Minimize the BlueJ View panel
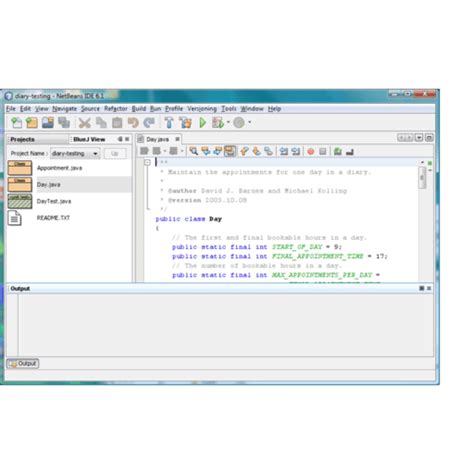This screenshot has width=474, height=474. point(120,139)
